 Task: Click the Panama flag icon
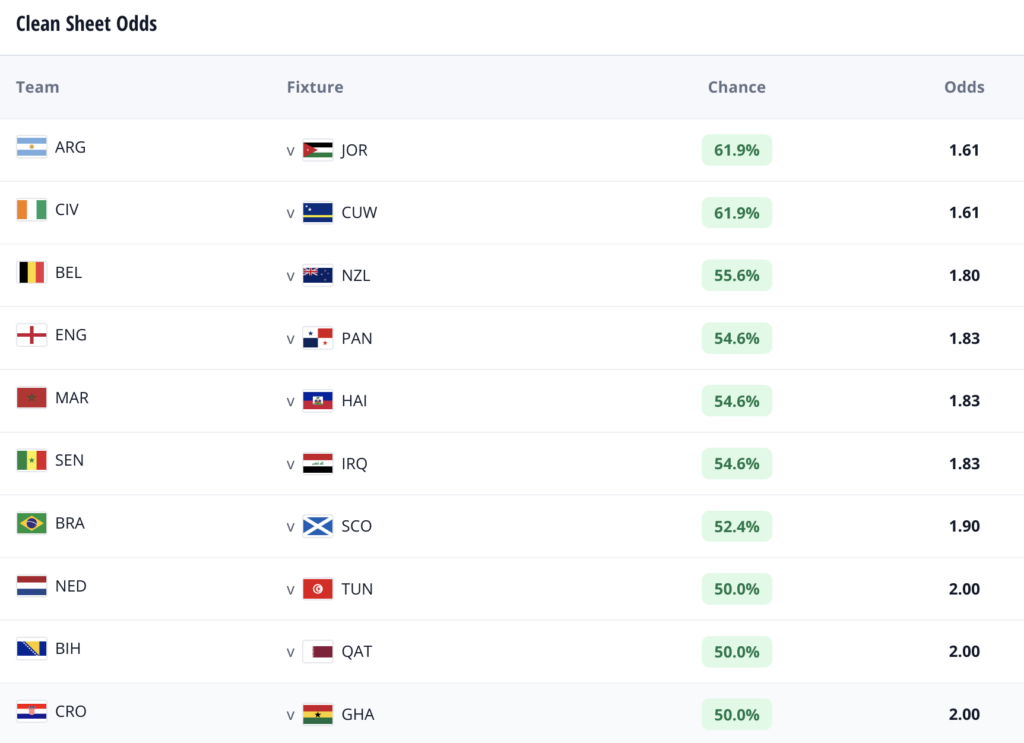coord(317,338)
